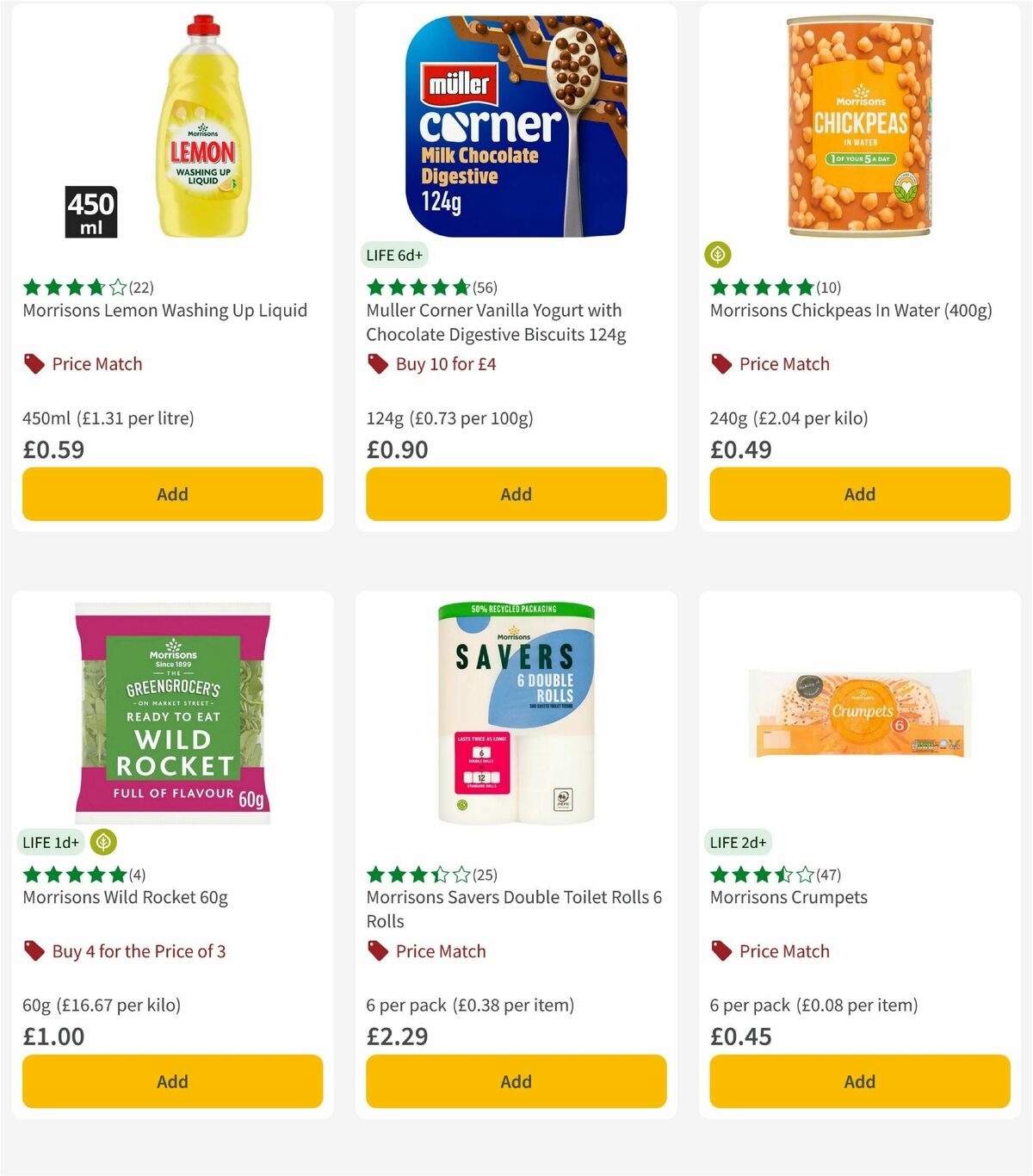Viewport: 1033px width, 1176px height.
Task: Click the Price Match tag icon under Lemon Washing Up Liquid
Action: point(34,363)
